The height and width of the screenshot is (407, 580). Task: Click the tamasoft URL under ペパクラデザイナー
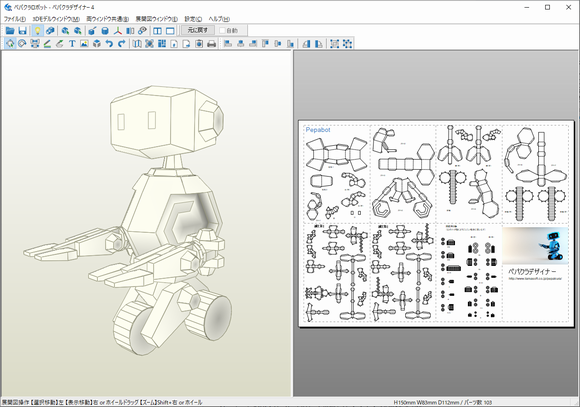tap(535, 279)
